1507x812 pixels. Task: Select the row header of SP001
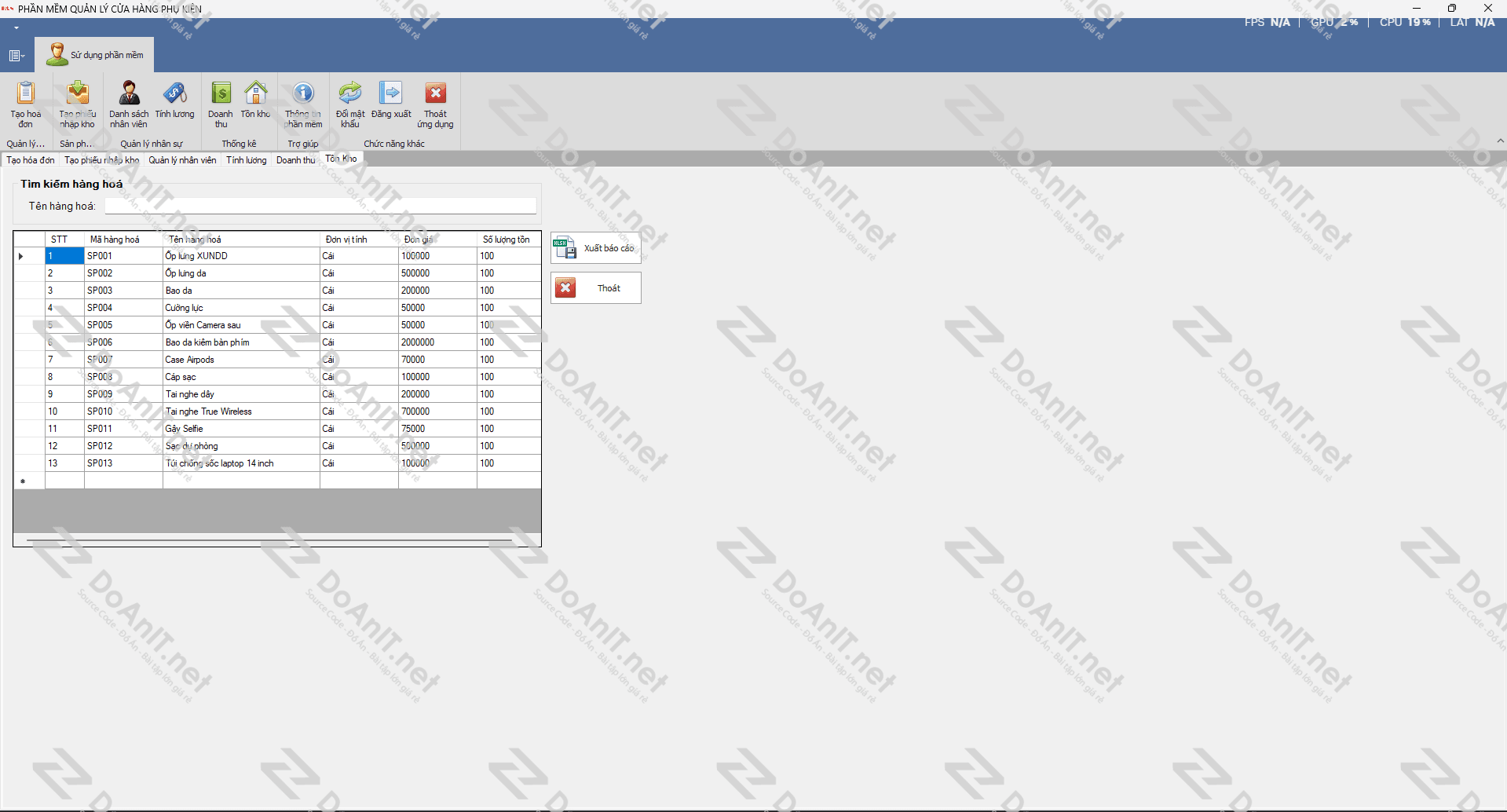pos(29,256)
